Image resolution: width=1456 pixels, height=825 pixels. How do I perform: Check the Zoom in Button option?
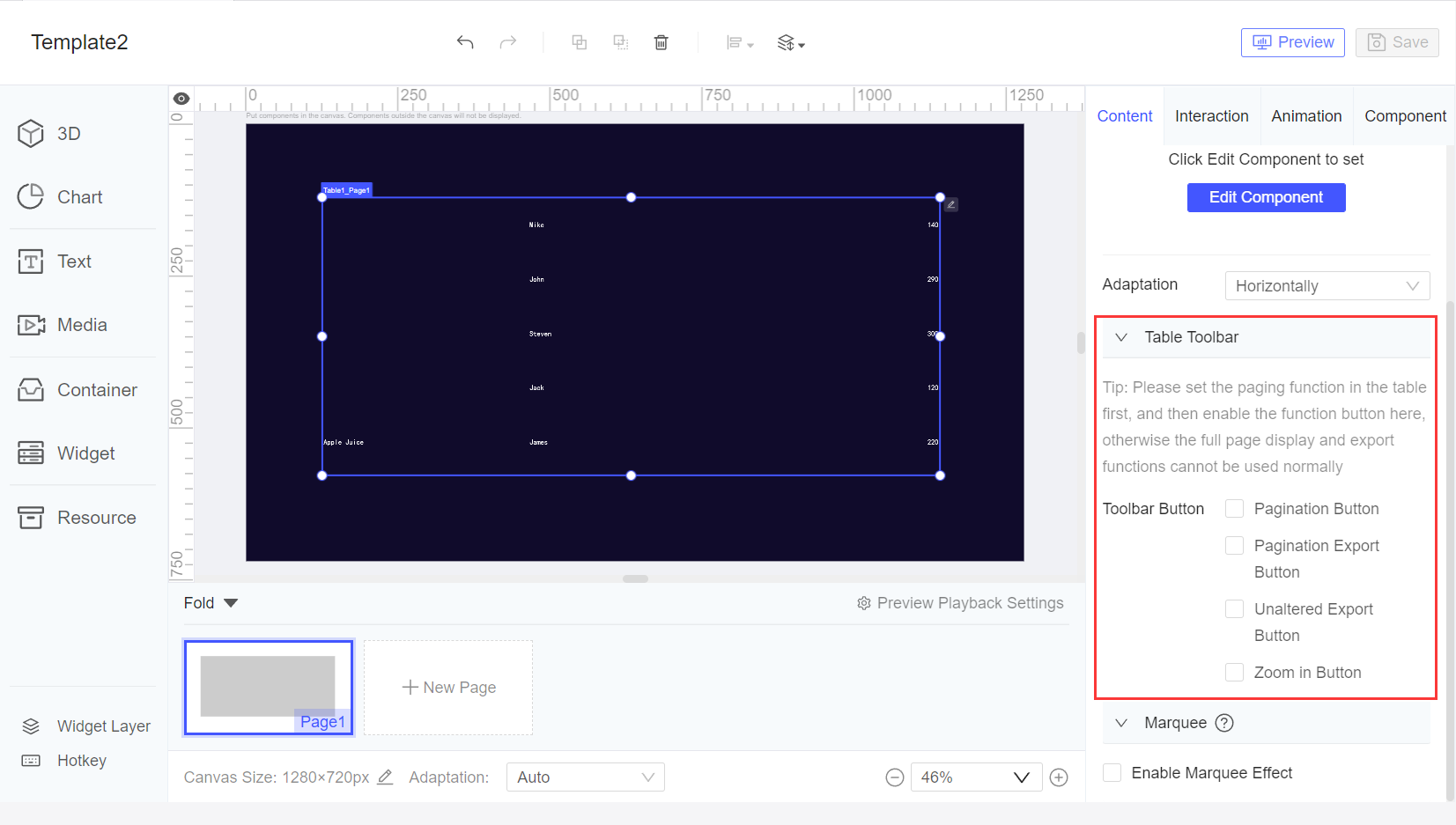click(x=1234, y=672)
